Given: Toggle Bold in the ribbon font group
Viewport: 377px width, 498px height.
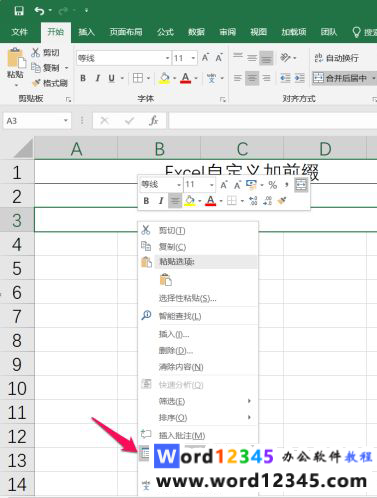Looking at the screenshot, I should (x=83, y=78).
